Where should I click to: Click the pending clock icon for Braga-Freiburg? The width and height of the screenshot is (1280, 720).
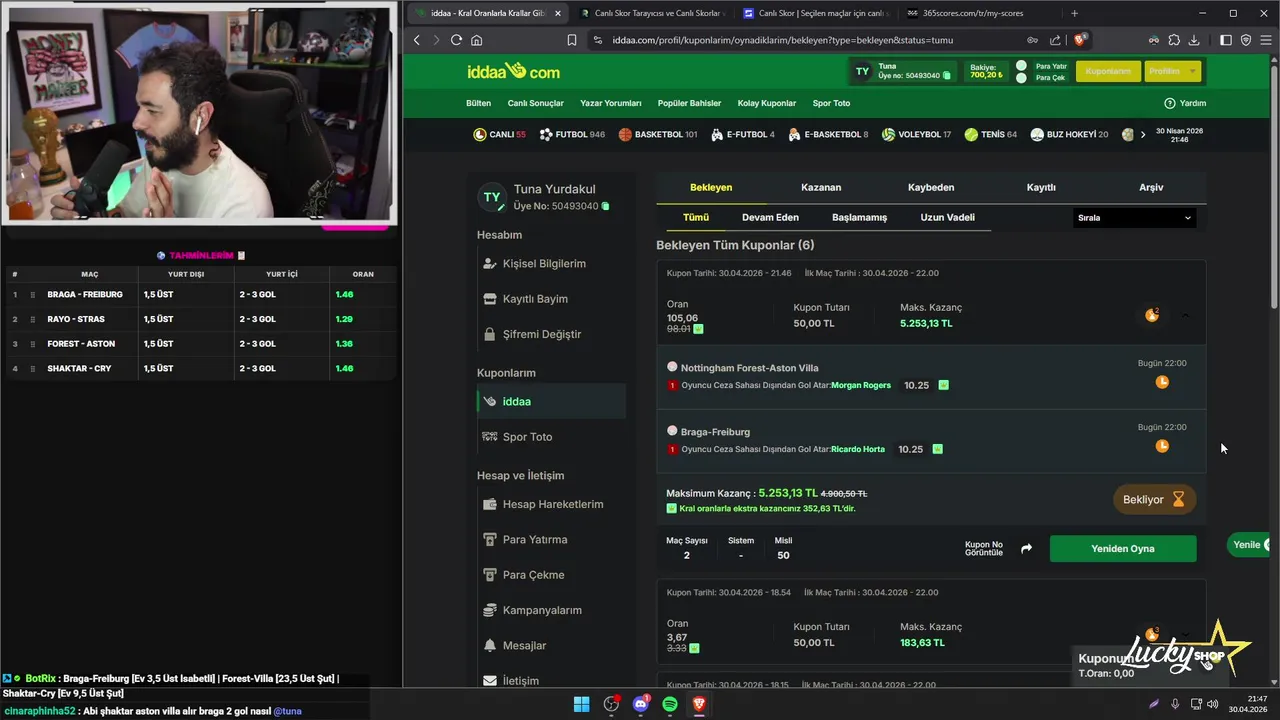tap(1162, 446)
